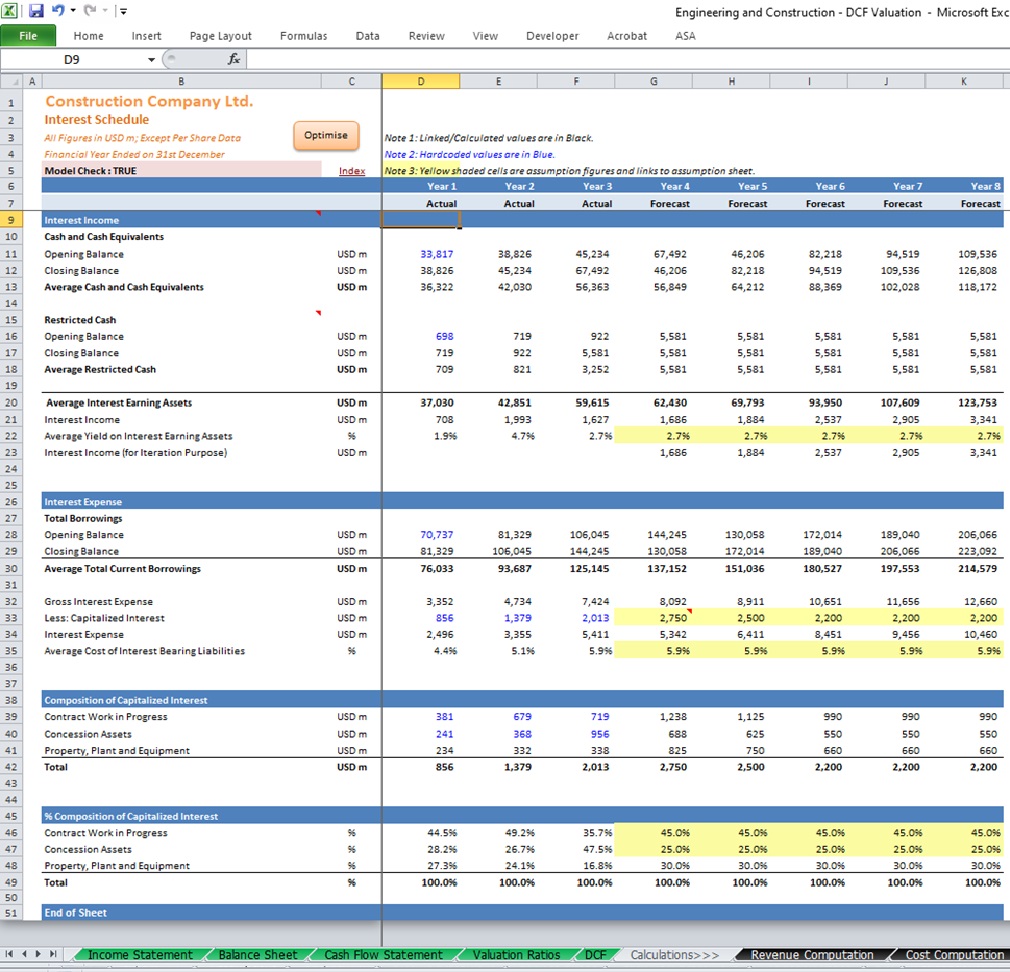This screenshot has height=972, width=1010.
Task: Open the ASA ribbon tab
Action: (685, 36)
